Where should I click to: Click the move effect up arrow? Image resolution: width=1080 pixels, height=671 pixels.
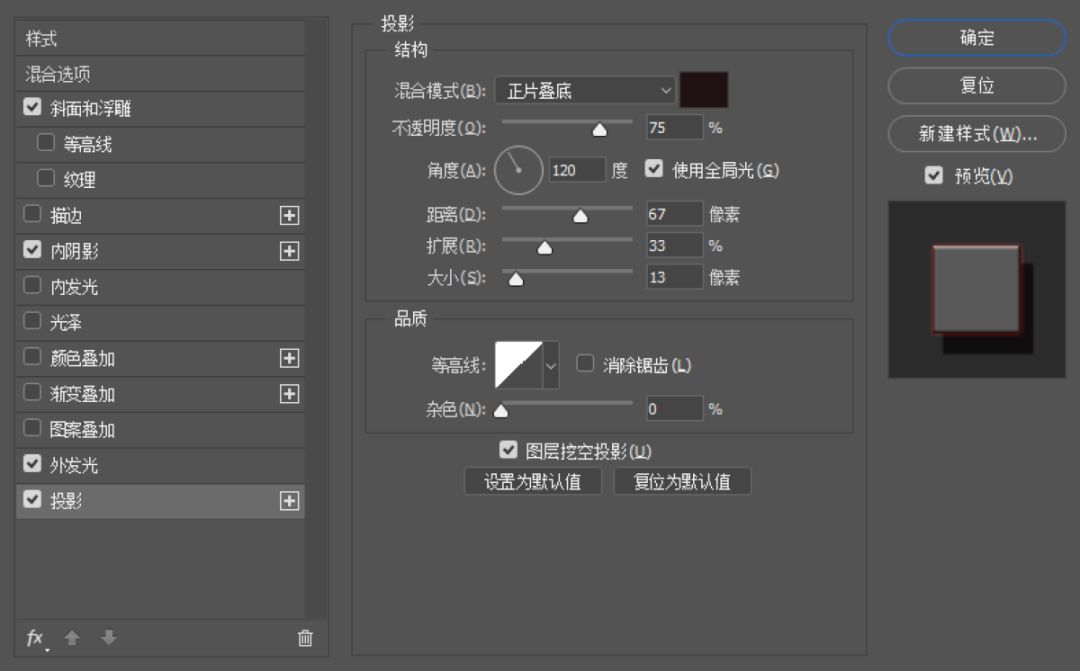72,638
